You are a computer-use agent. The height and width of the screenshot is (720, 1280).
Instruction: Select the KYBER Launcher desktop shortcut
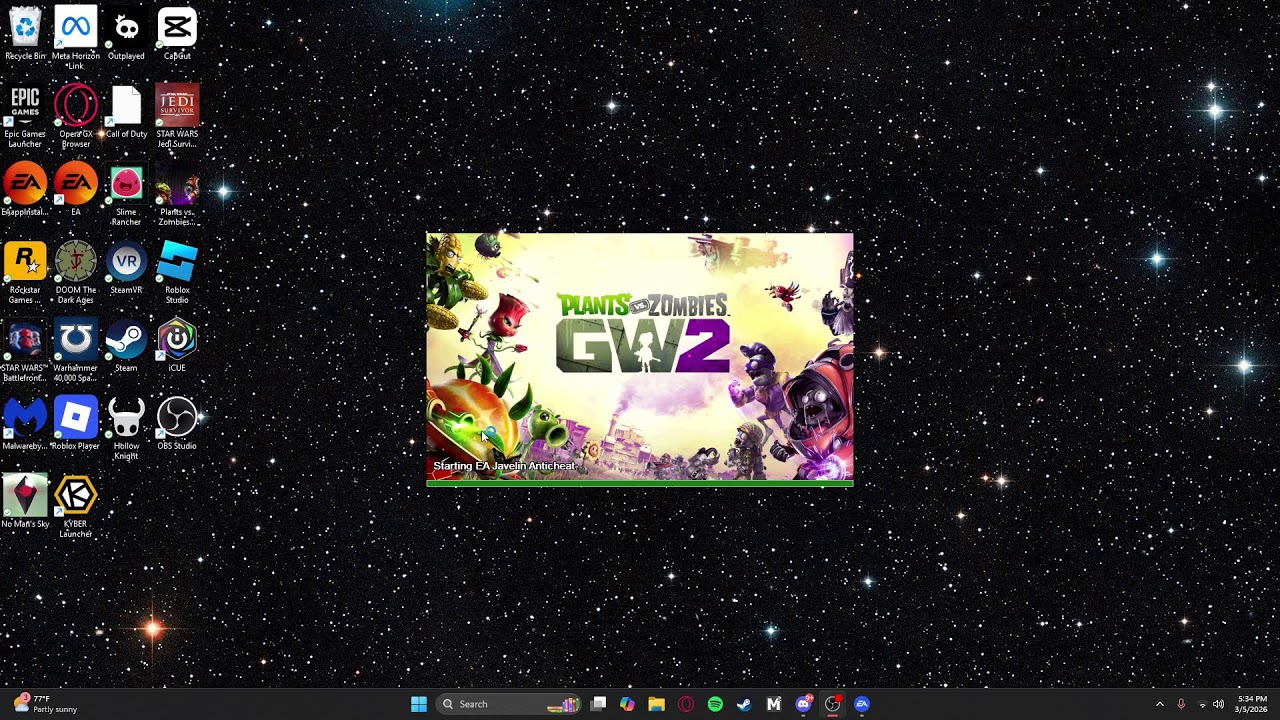[76, 507]
